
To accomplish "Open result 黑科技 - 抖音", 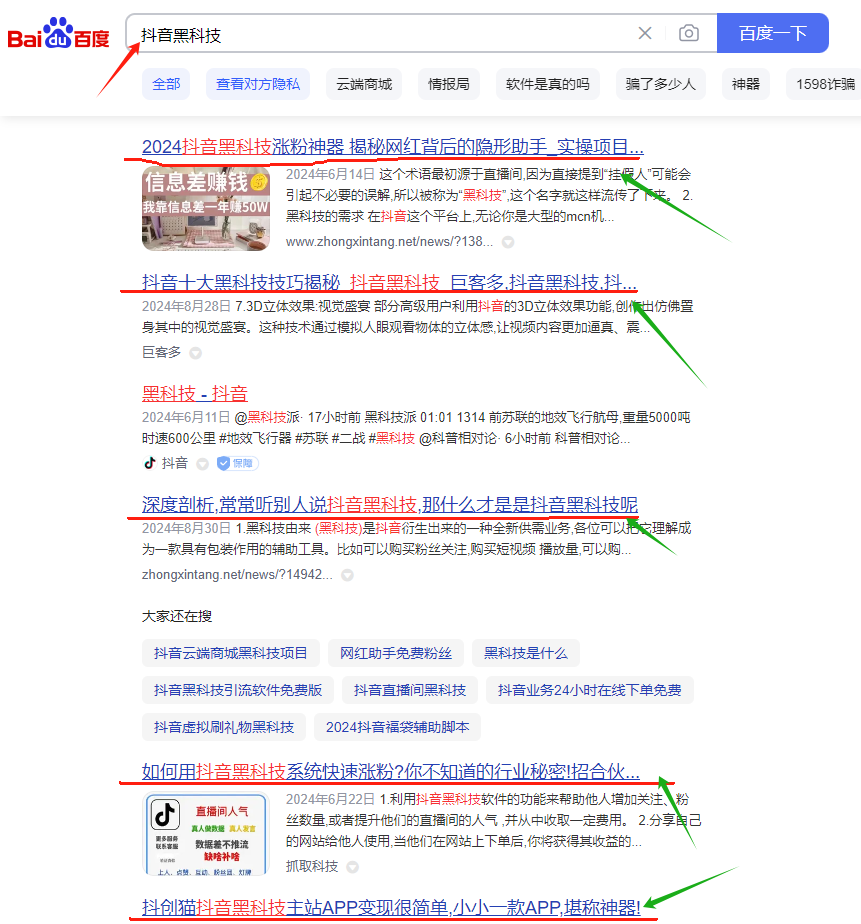I will tap(194, 393).
